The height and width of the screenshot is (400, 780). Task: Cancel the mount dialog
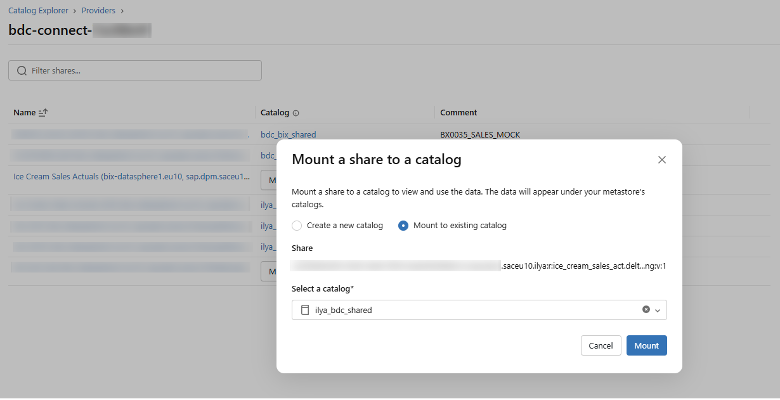(600, 345)
